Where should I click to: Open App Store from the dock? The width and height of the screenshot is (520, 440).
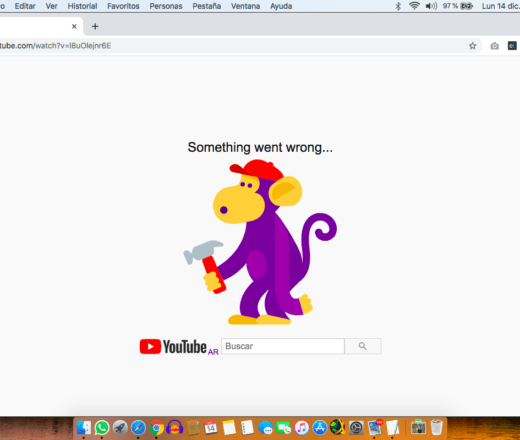320,428
